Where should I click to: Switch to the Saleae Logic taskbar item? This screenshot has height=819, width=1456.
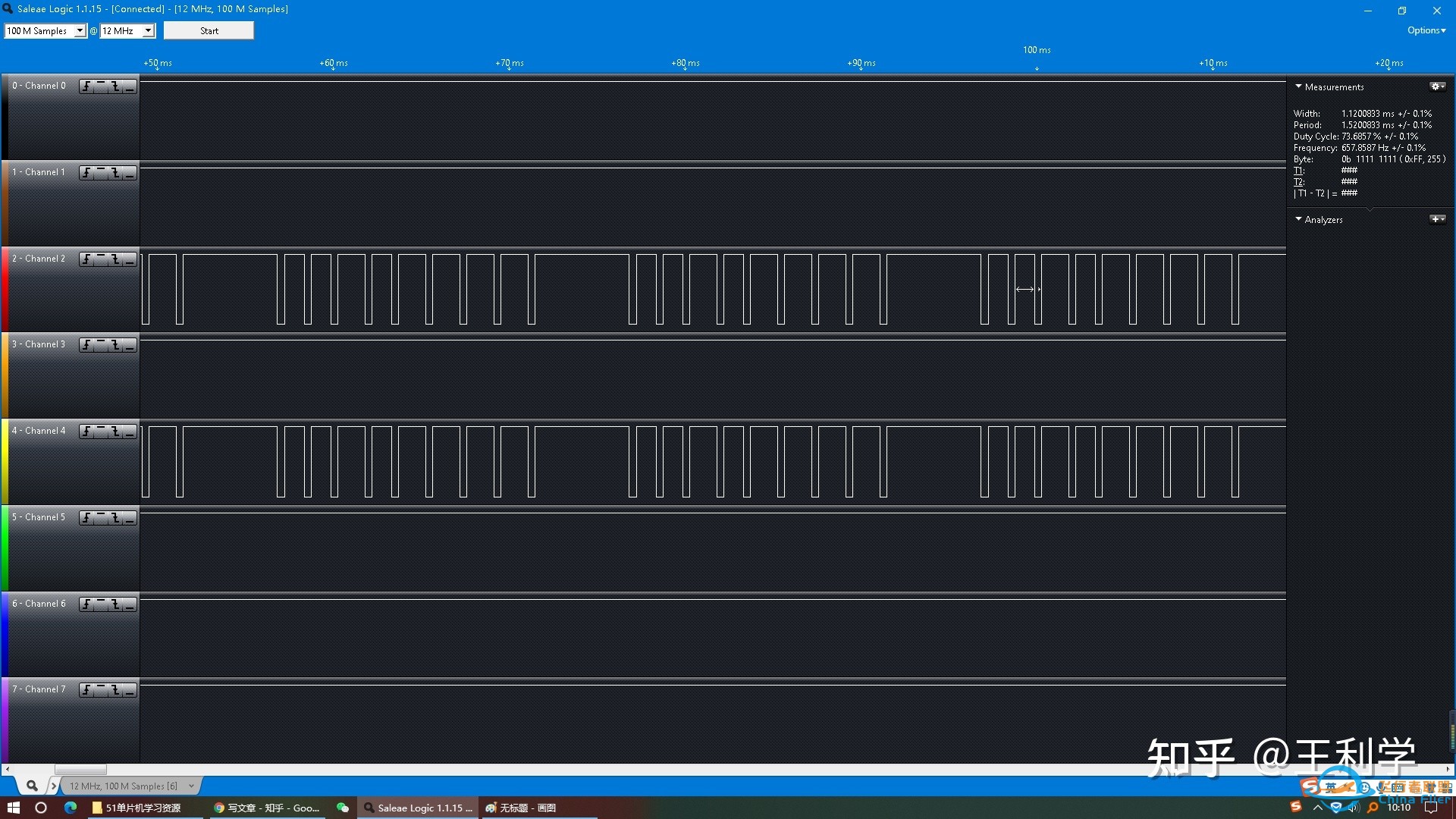pyautogui.click(x=418, y=808)
